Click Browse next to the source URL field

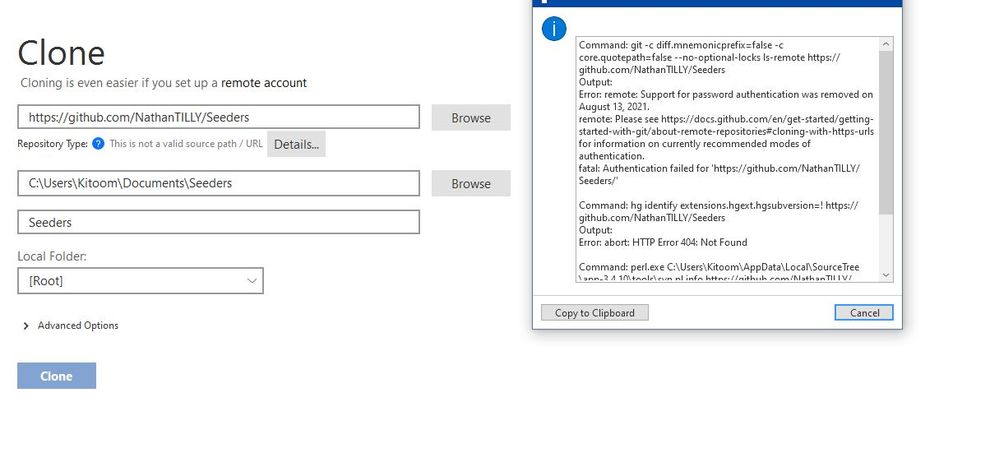click(x=471, y=117)
